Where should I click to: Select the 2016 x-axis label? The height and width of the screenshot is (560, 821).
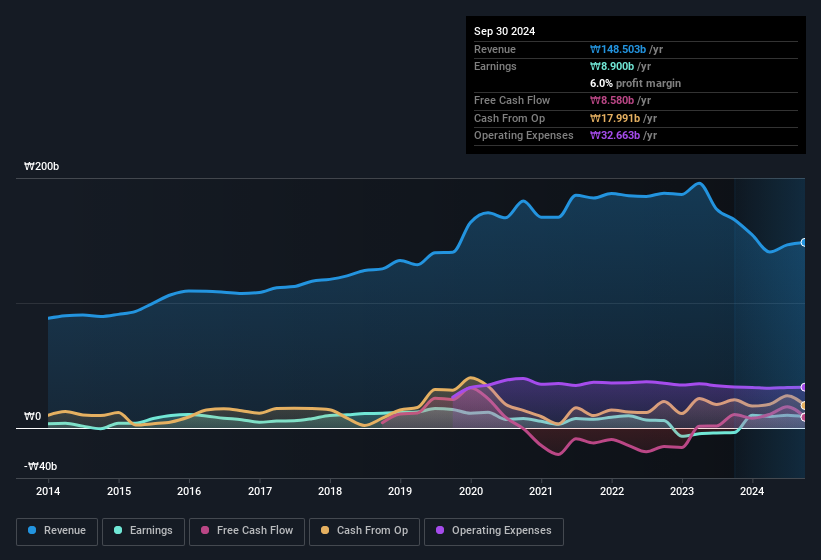pyautogui.click(x=189, y=491)
